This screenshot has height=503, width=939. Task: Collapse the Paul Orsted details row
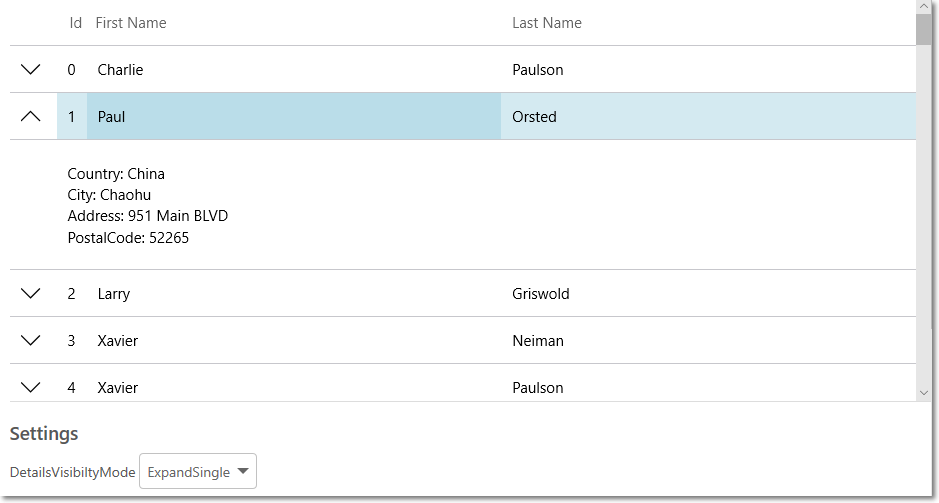31,117
